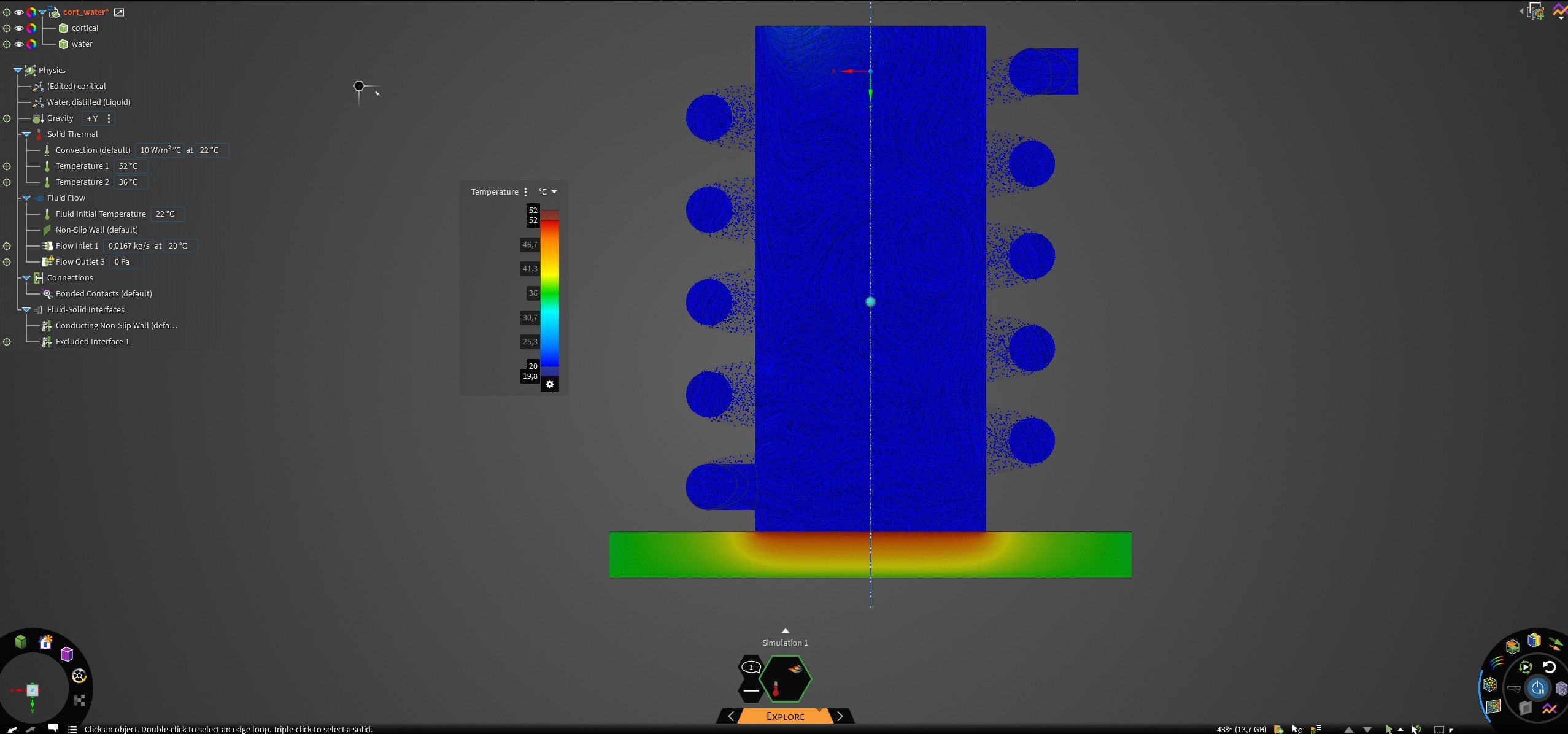Show the particles result display icon
The width and height of the screenshot is (1568, 734).
1490,684
